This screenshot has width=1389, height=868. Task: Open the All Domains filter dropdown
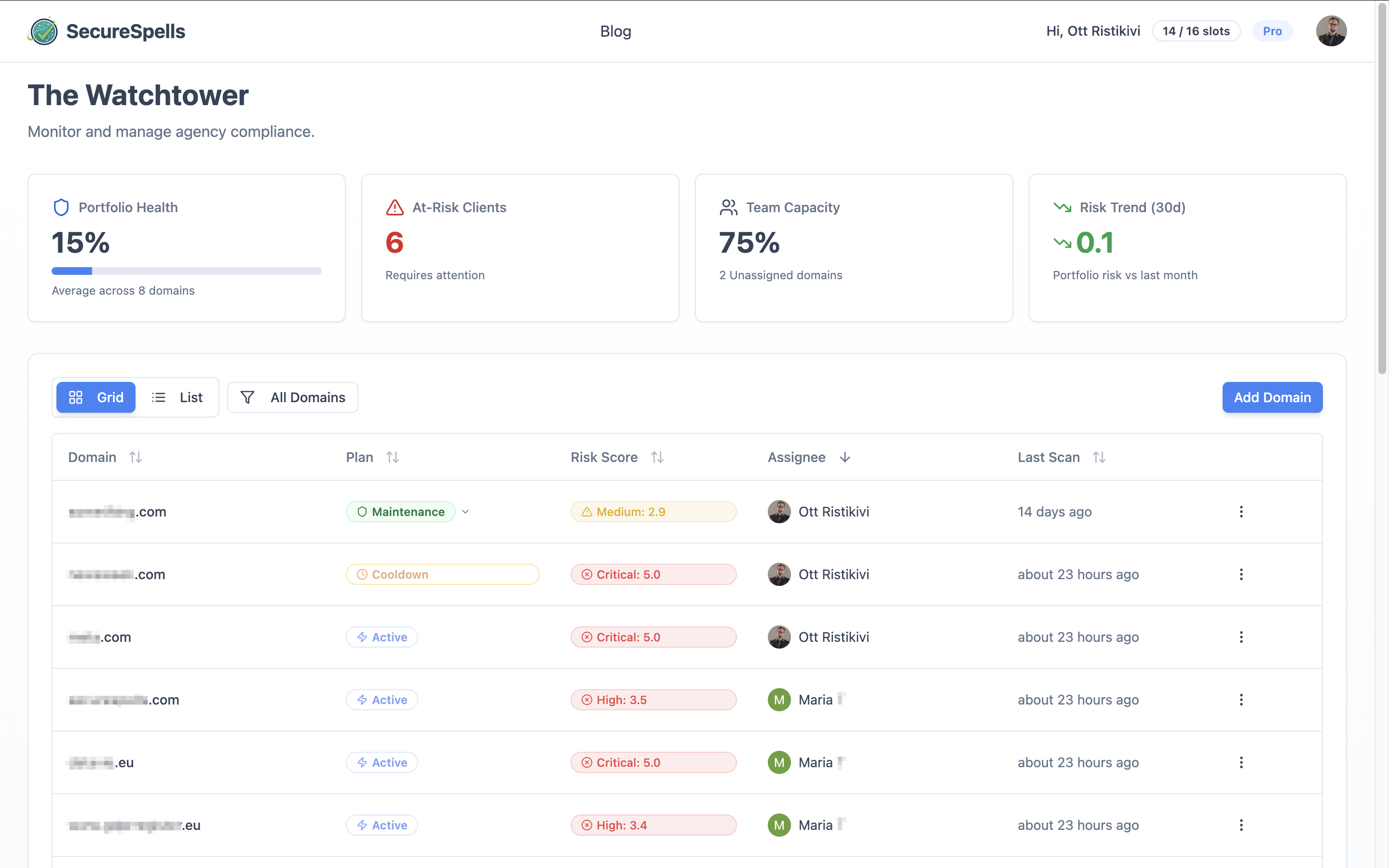pyautogui.click(x=293, y=397)
